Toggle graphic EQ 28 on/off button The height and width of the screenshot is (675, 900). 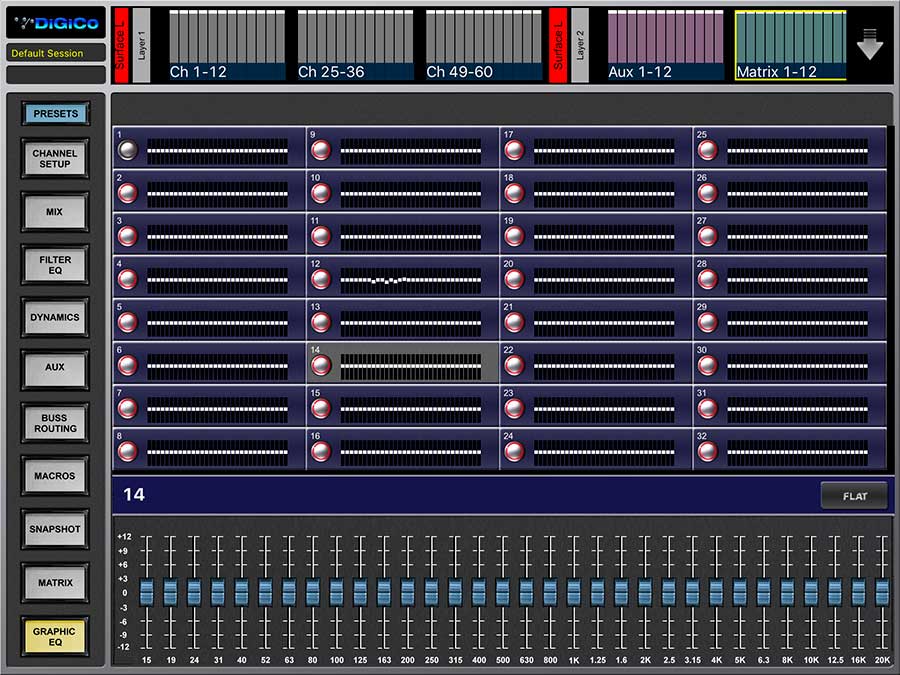click(x=708, y=280)
